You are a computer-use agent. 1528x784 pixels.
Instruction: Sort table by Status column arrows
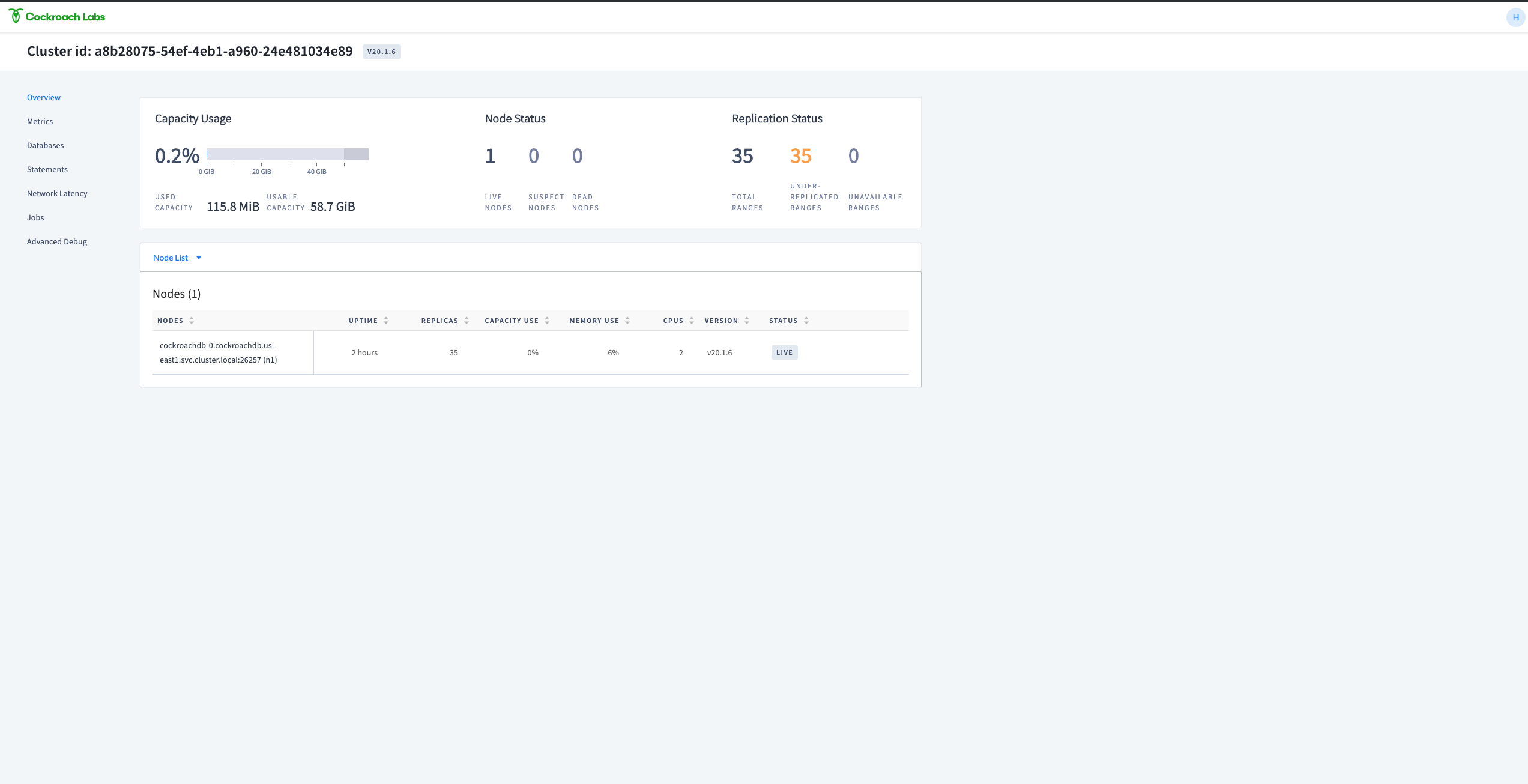[x=806, y=321]
